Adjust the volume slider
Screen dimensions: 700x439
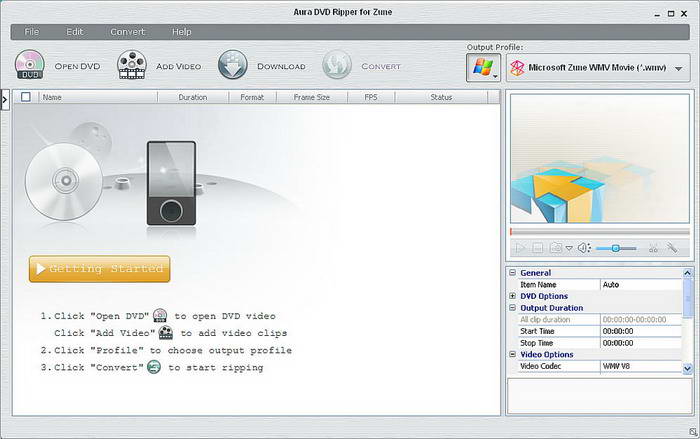pyautogui.click(x=616, y=248)
